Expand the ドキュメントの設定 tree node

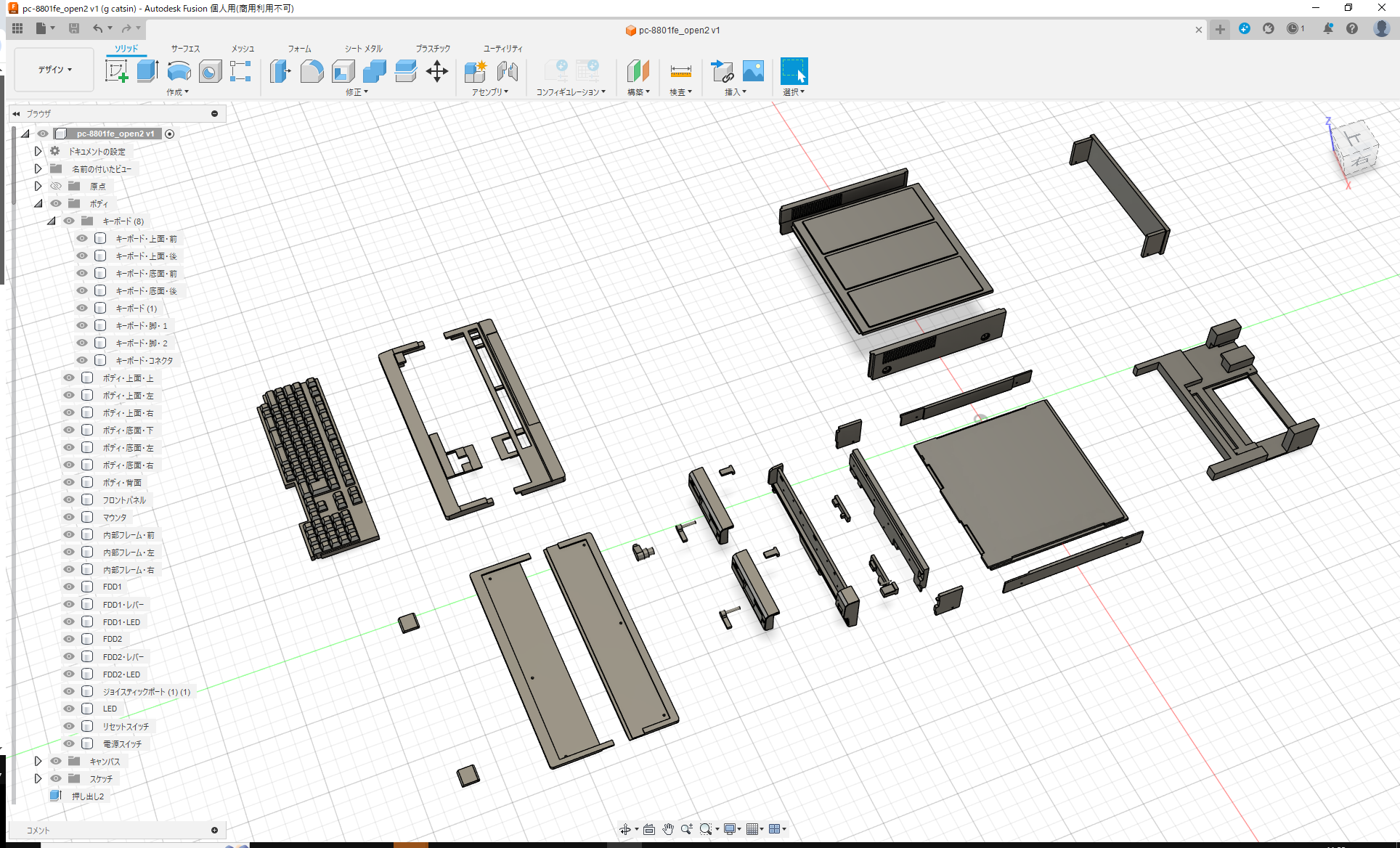coord(38,151)
